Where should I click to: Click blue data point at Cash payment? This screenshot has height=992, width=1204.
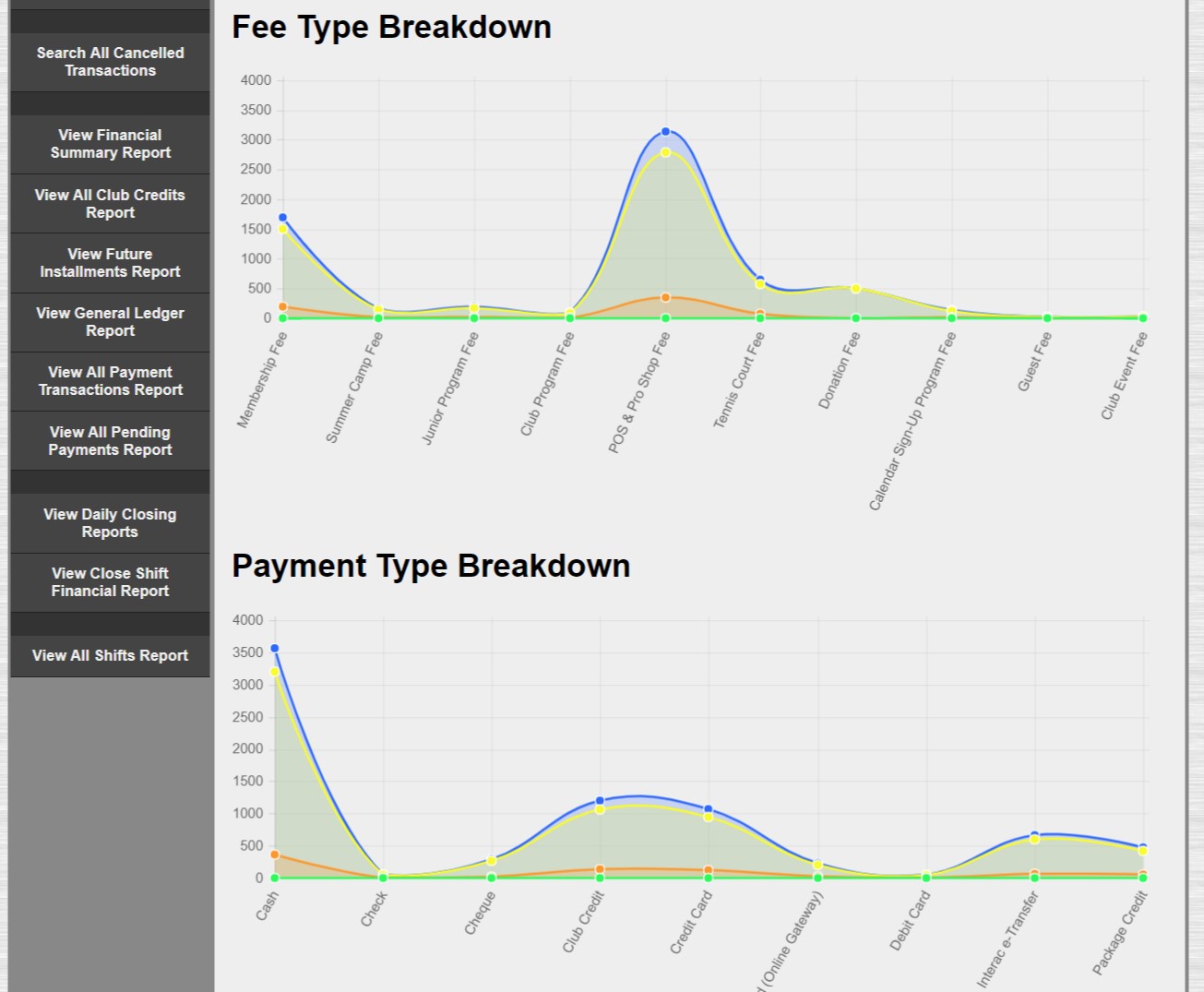tap(274, 649)
